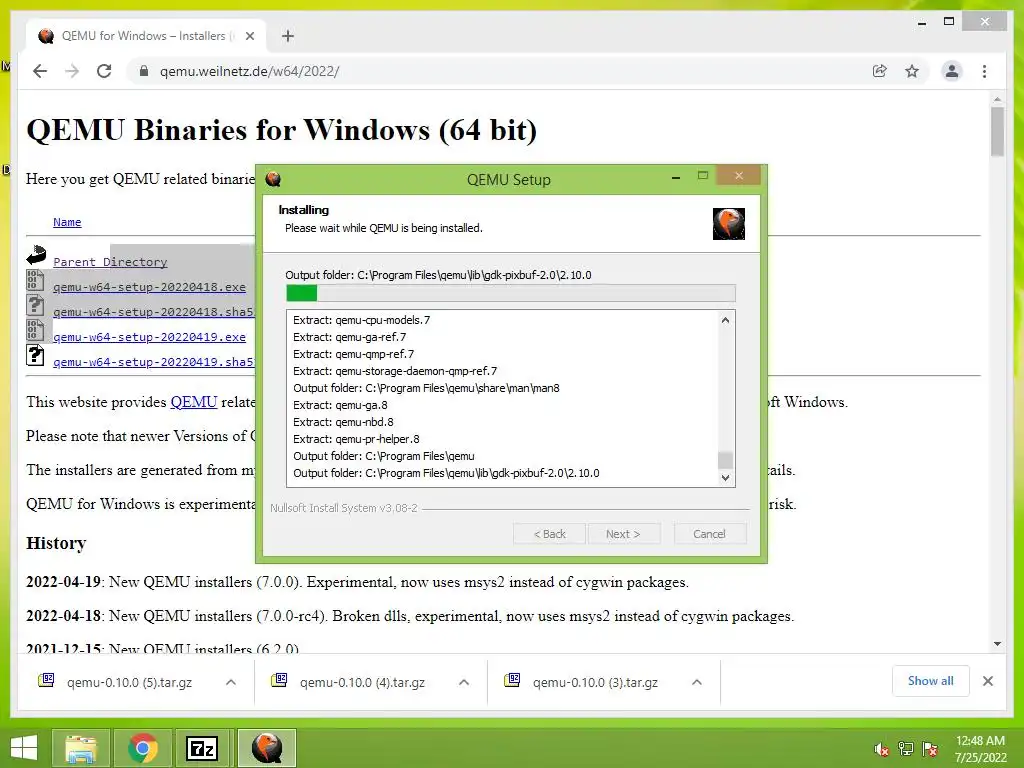The width and height of the screenshot is (1024, 768).
Task: Select log line 'Extract: qemu-storage-daemon-qmp-ref.7'
Action: [394, 371]
